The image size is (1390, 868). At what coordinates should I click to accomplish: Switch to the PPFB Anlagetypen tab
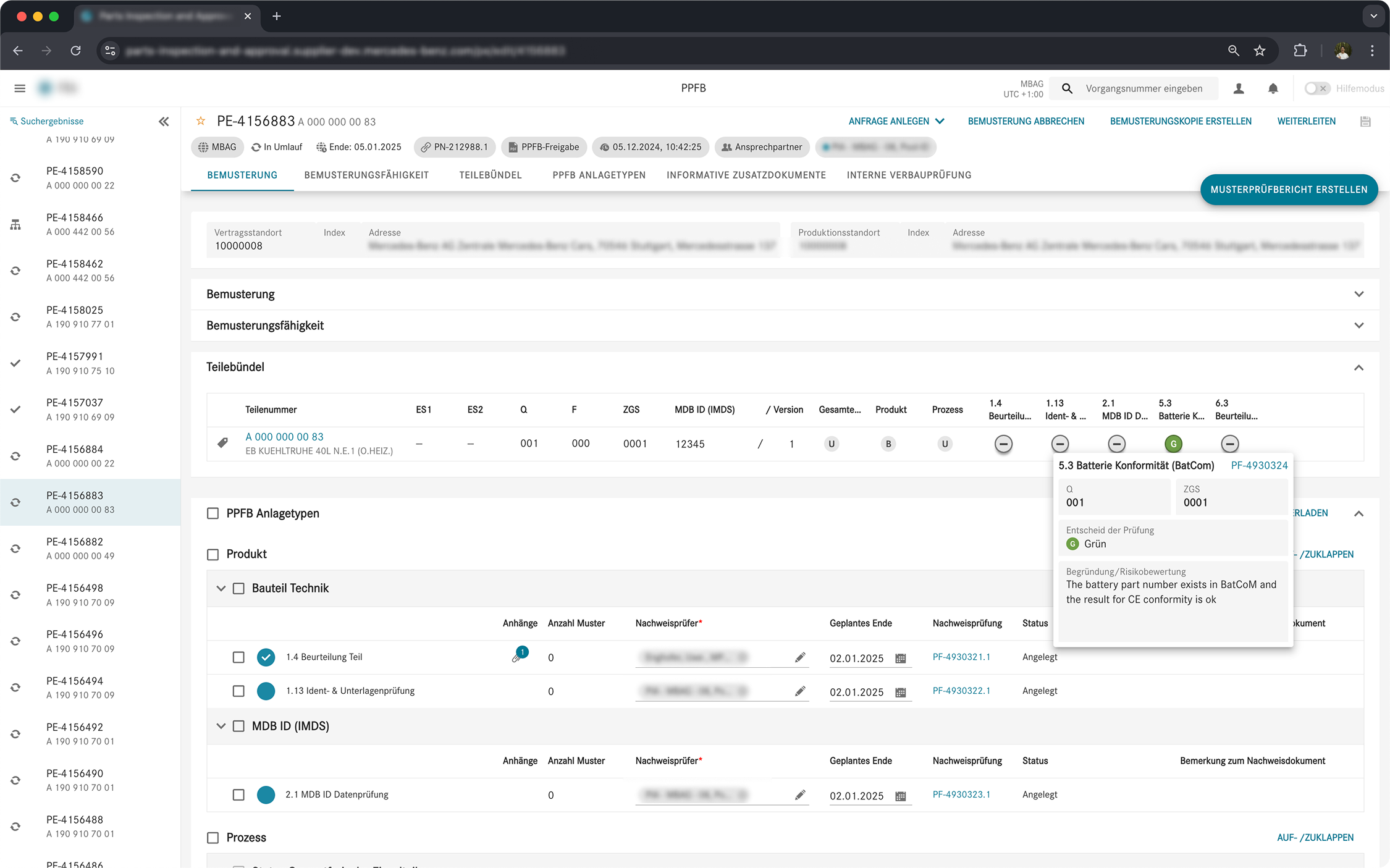coord(599,175)
